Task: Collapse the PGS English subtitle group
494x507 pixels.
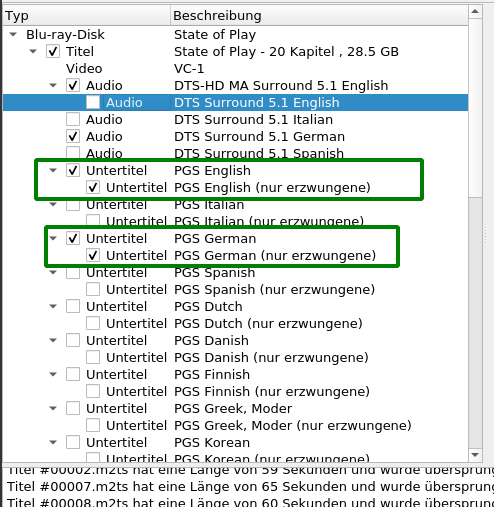Action: coord(53,170)
